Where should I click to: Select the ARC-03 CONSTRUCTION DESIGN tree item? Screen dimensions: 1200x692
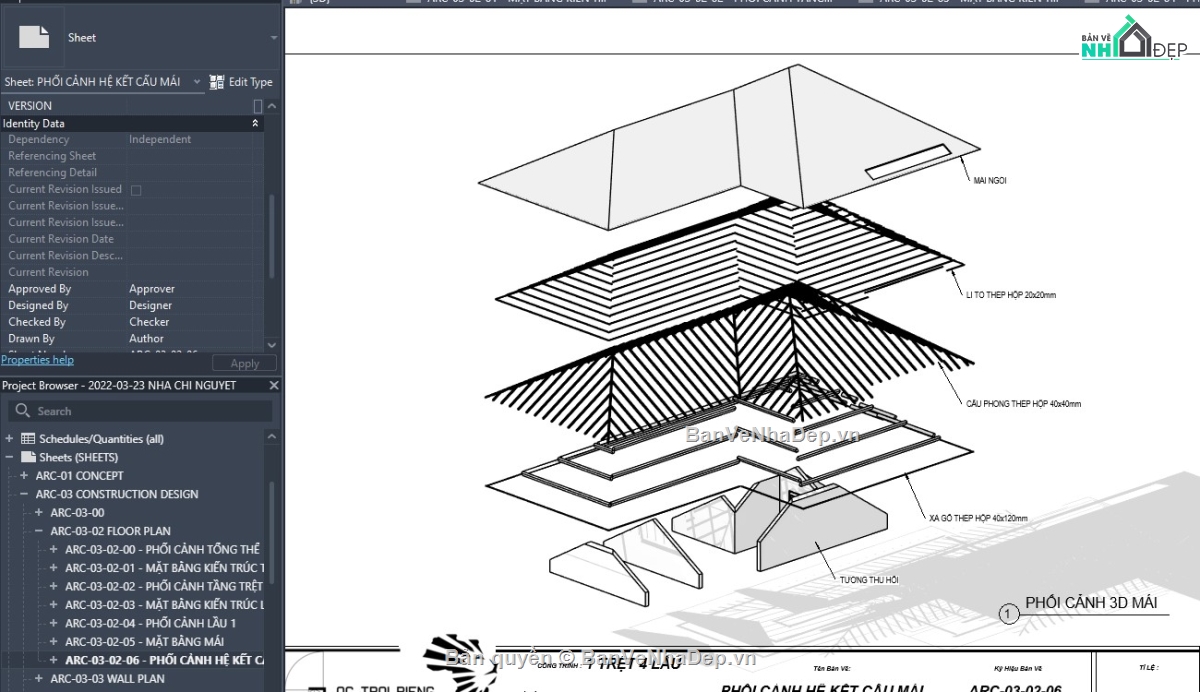(117, 494)
